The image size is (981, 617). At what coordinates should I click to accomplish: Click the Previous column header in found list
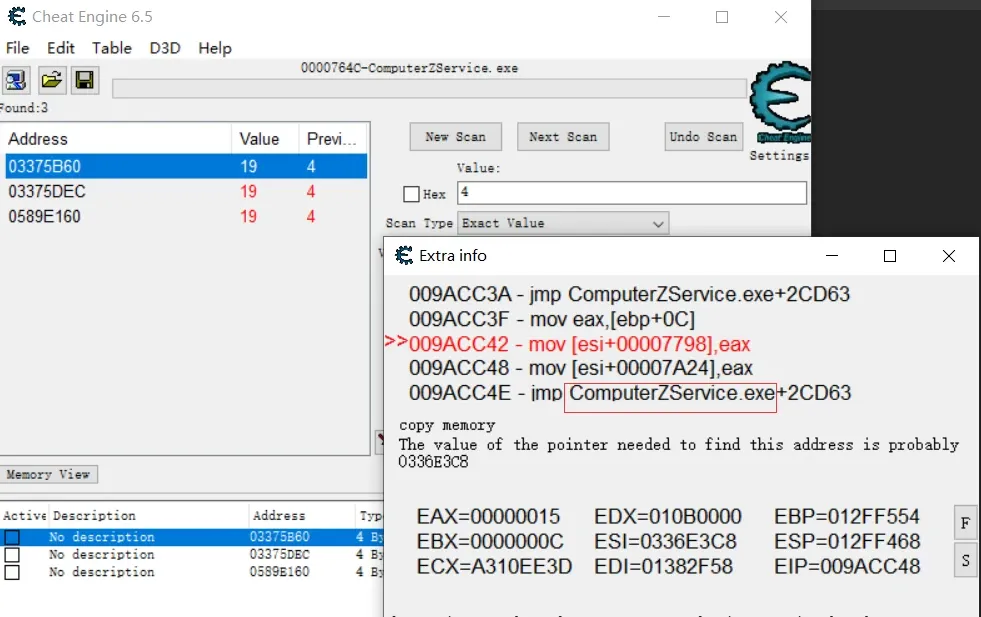click(x=332, y=139)
